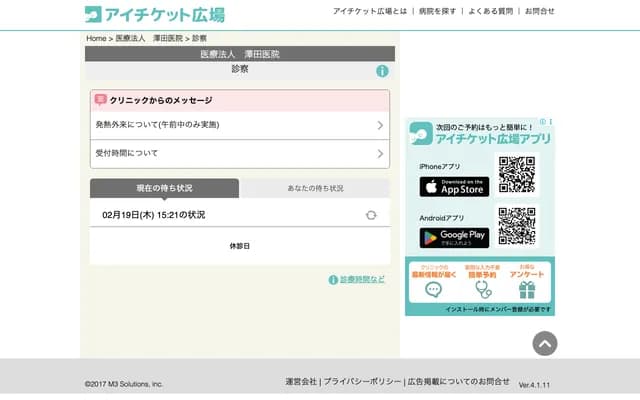The height and width of the screenshot is (400, 640).
Task: Click the info icon beside 診察 heading
Action: click(382, 71)
